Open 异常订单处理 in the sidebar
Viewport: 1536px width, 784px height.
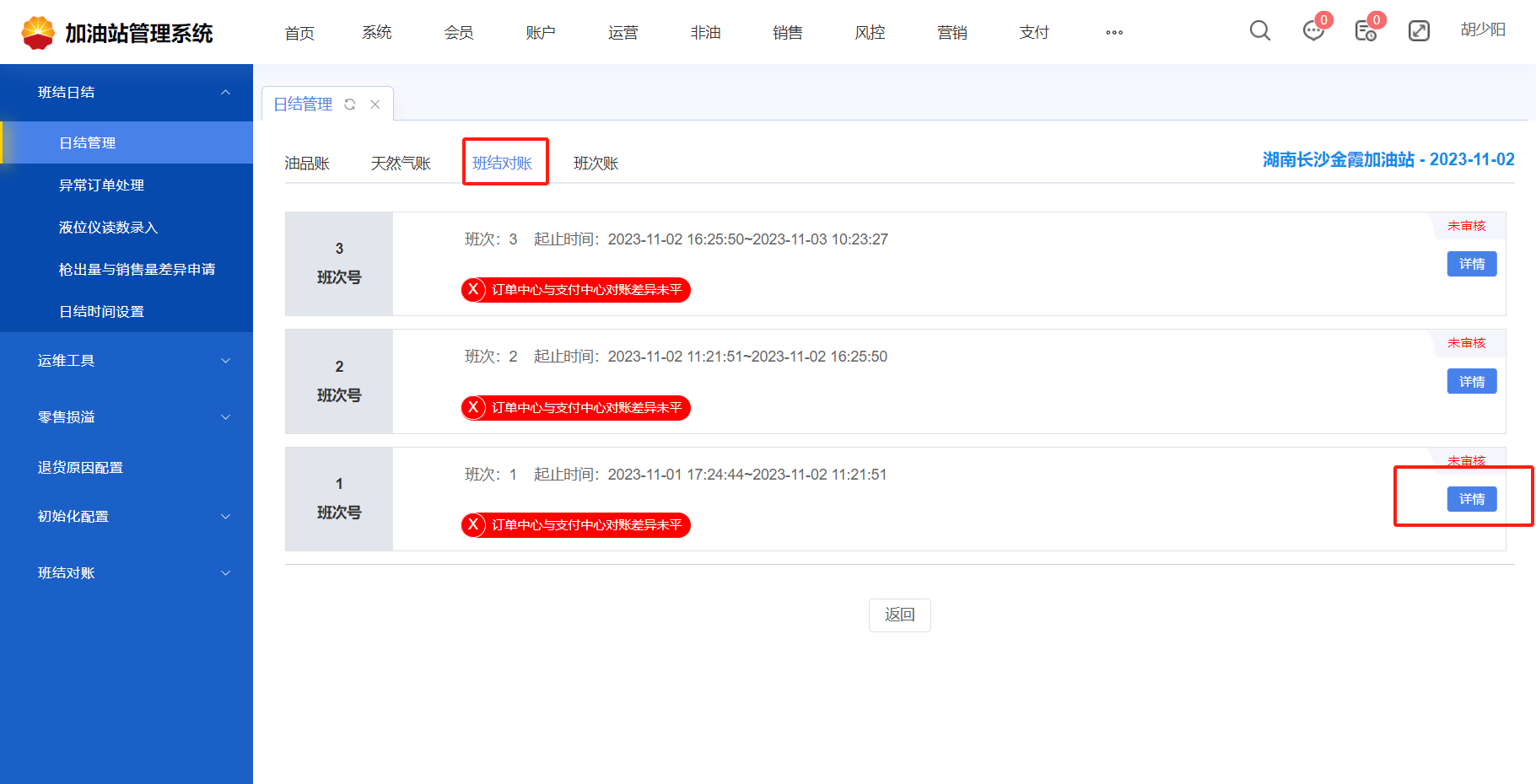coord(101,185)
